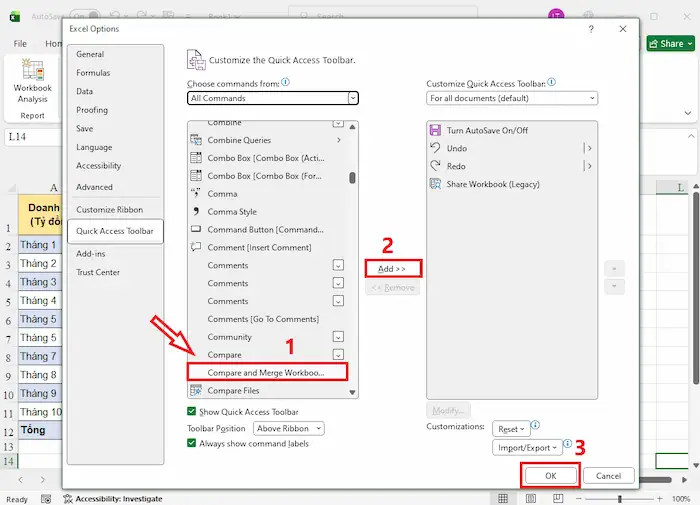Expand the Toolbar Position Above Ribbon dropdown
Screen dimensions: 700x505
coord(288,429)
